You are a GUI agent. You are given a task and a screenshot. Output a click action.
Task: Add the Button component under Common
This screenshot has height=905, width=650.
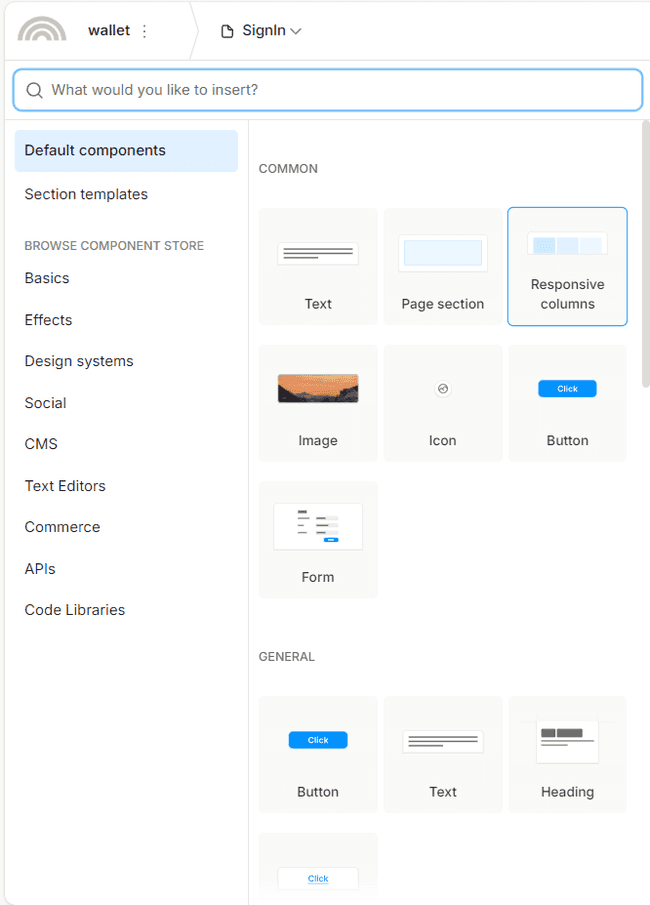point(567,403)
